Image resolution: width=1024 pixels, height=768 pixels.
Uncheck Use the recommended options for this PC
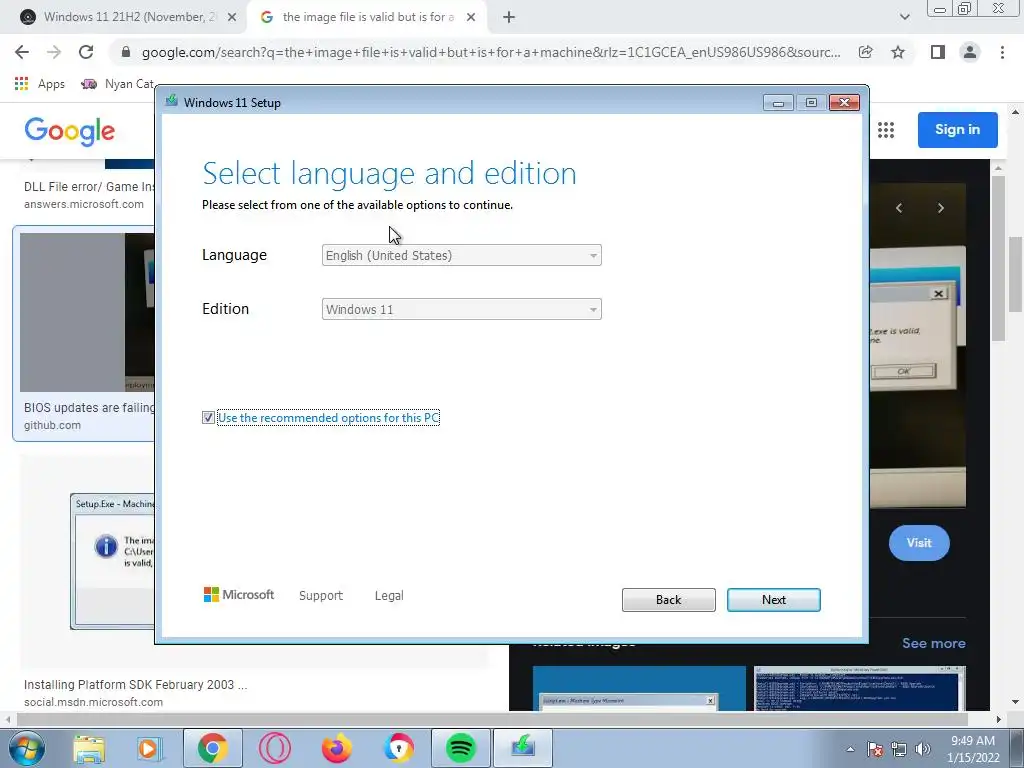[x=208, y=417]
